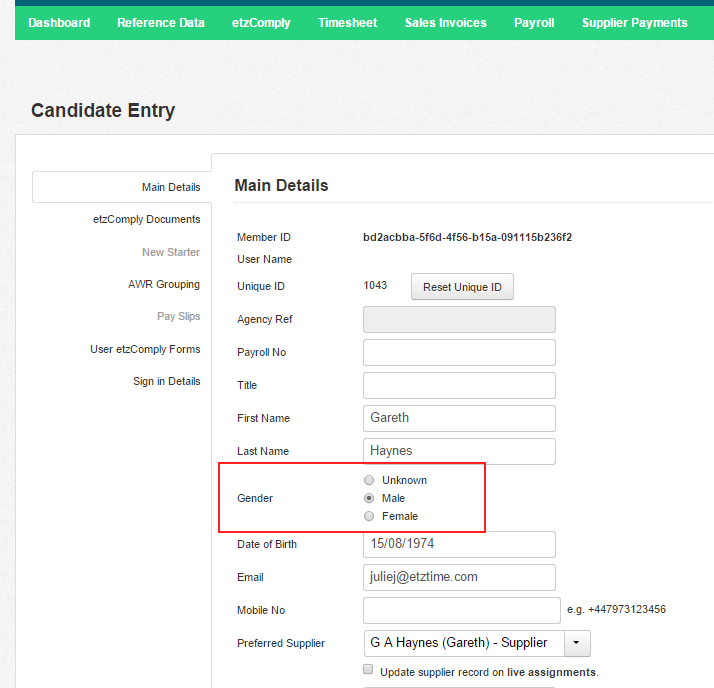714x688 pixels.
Task: Open Sales Invoices in top navigation
Action: tap(445, 23)
